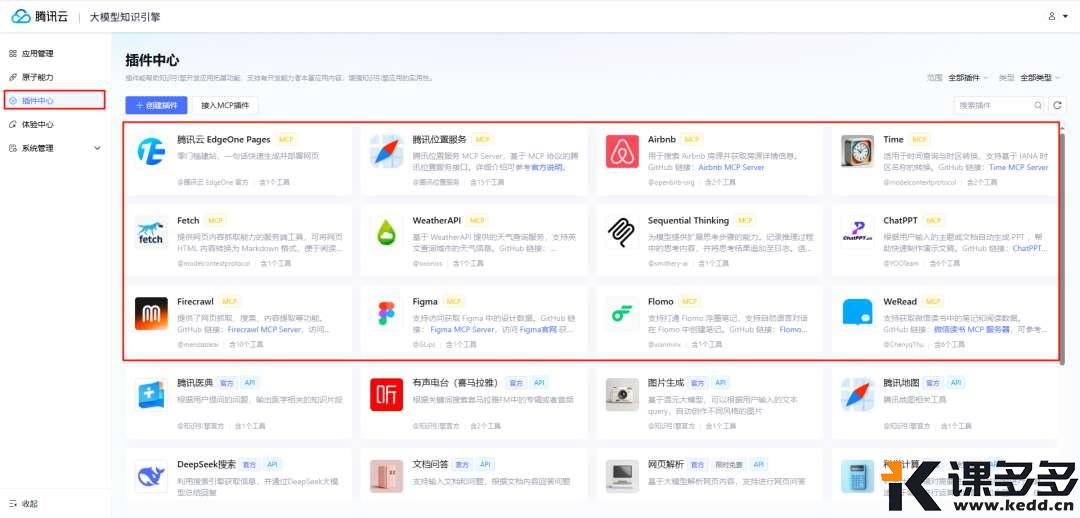Click the 腾讯云 EdgeOne Pages title

click(224, 139)
